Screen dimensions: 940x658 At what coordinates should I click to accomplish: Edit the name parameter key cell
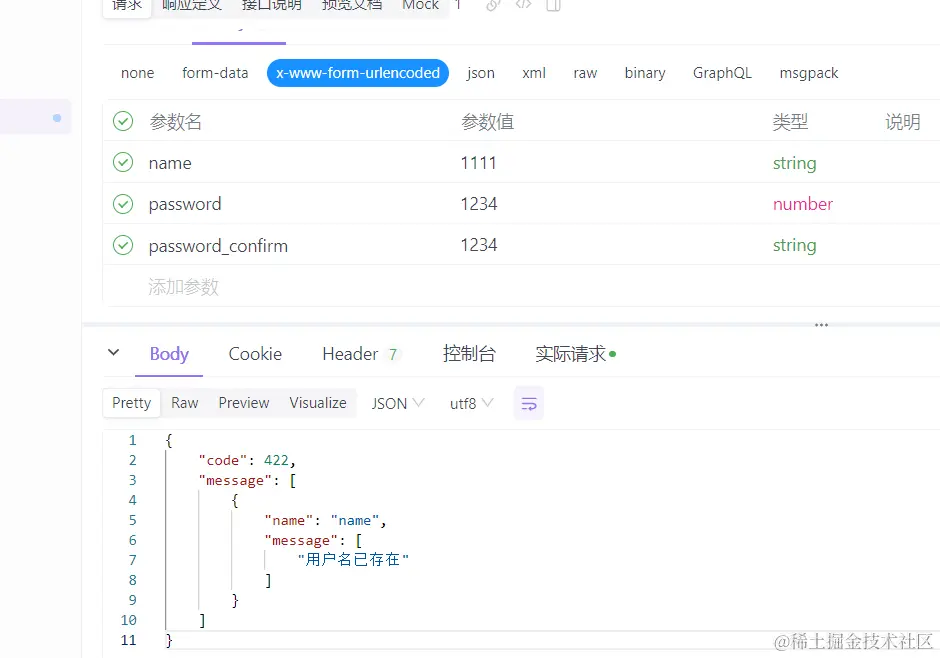point(170,163)
